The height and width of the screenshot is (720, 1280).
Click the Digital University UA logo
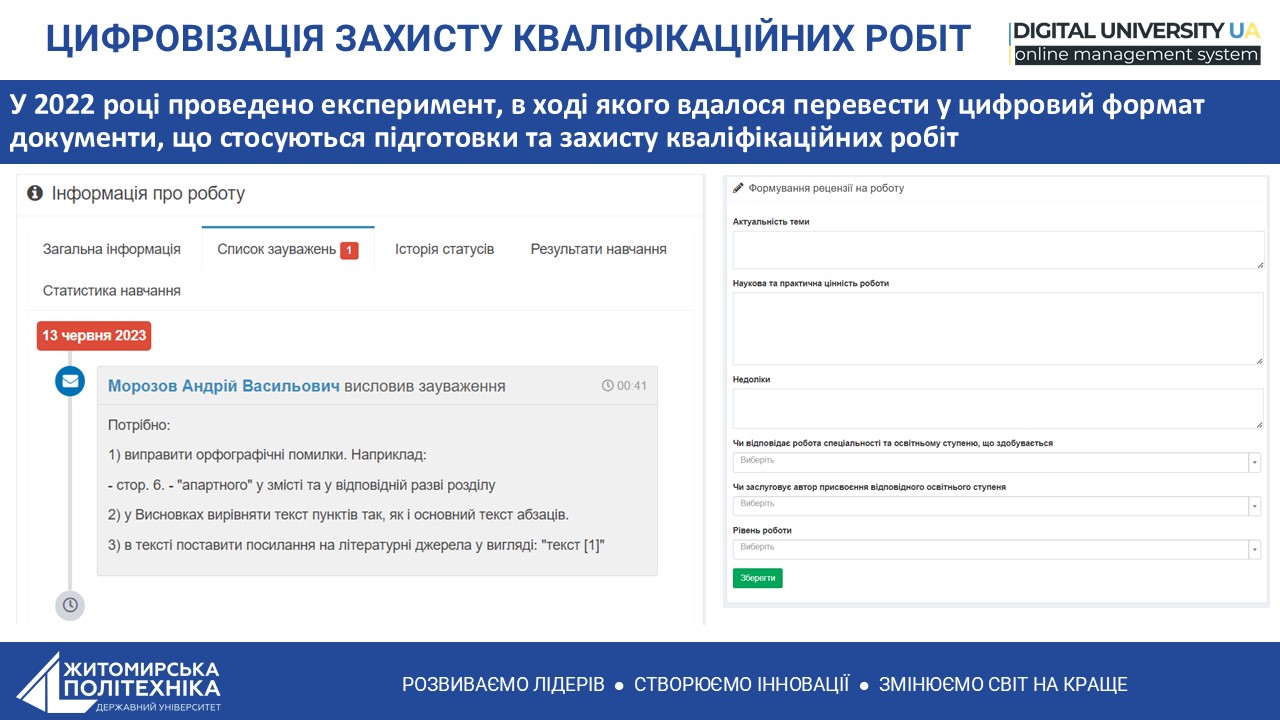point(1135,44)
